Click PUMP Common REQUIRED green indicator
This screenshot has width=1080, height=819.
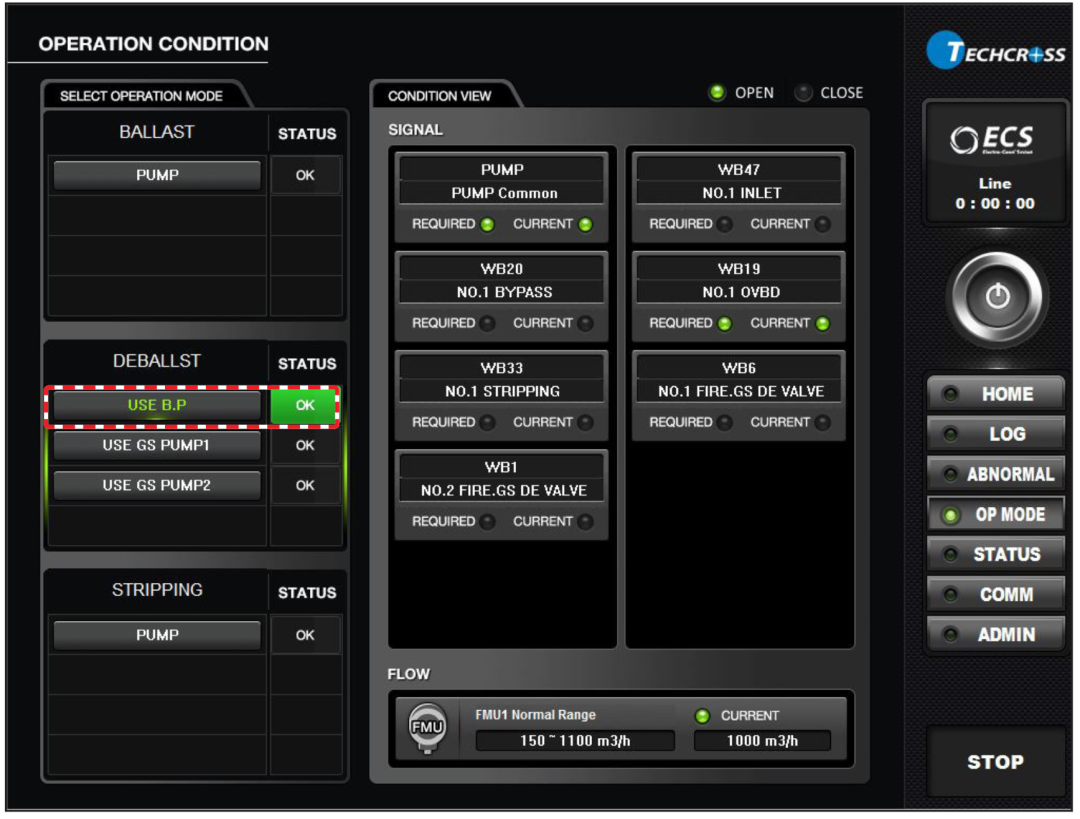tap(487, 224)
